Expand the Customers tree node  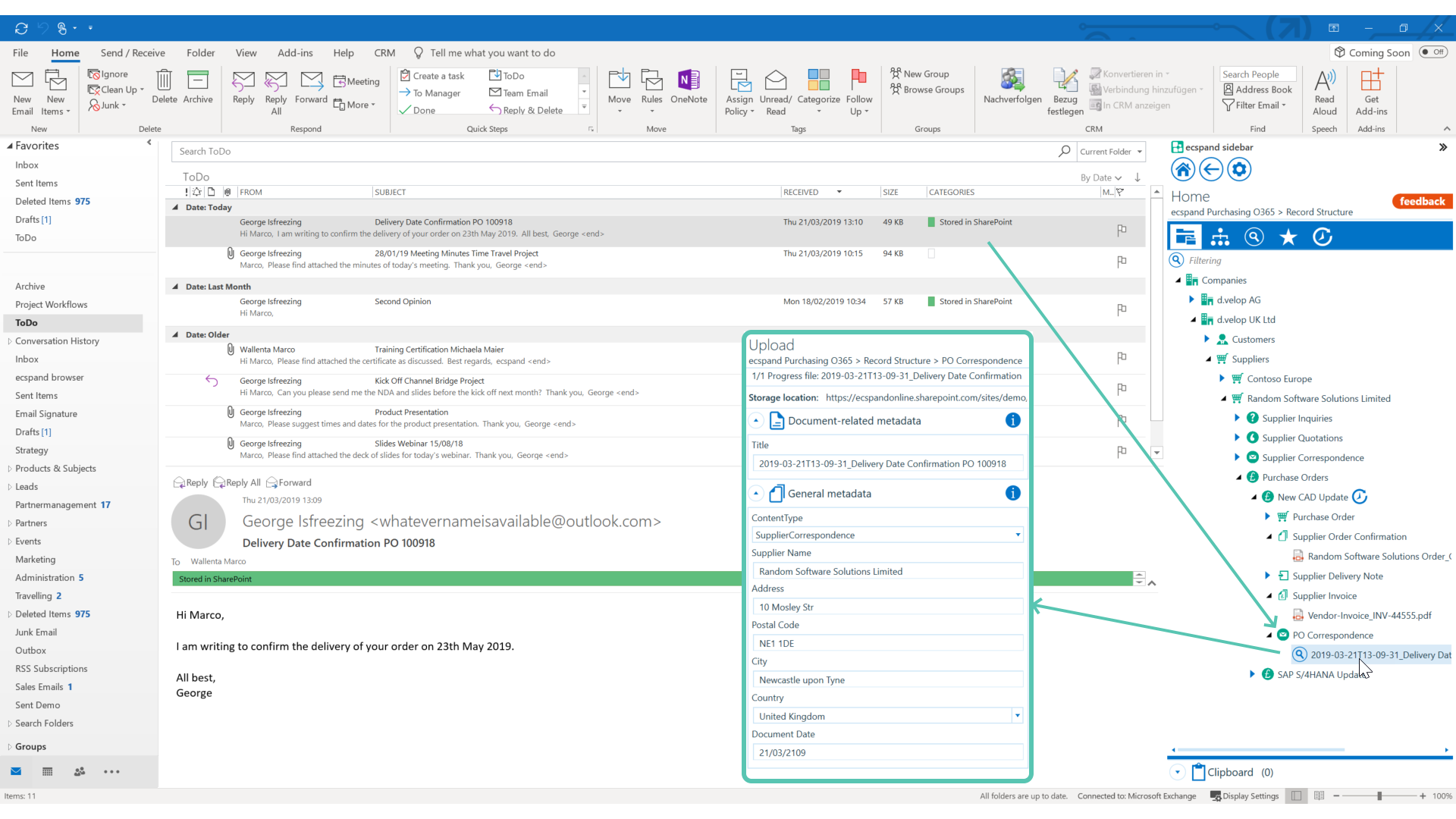(1207, 339)
